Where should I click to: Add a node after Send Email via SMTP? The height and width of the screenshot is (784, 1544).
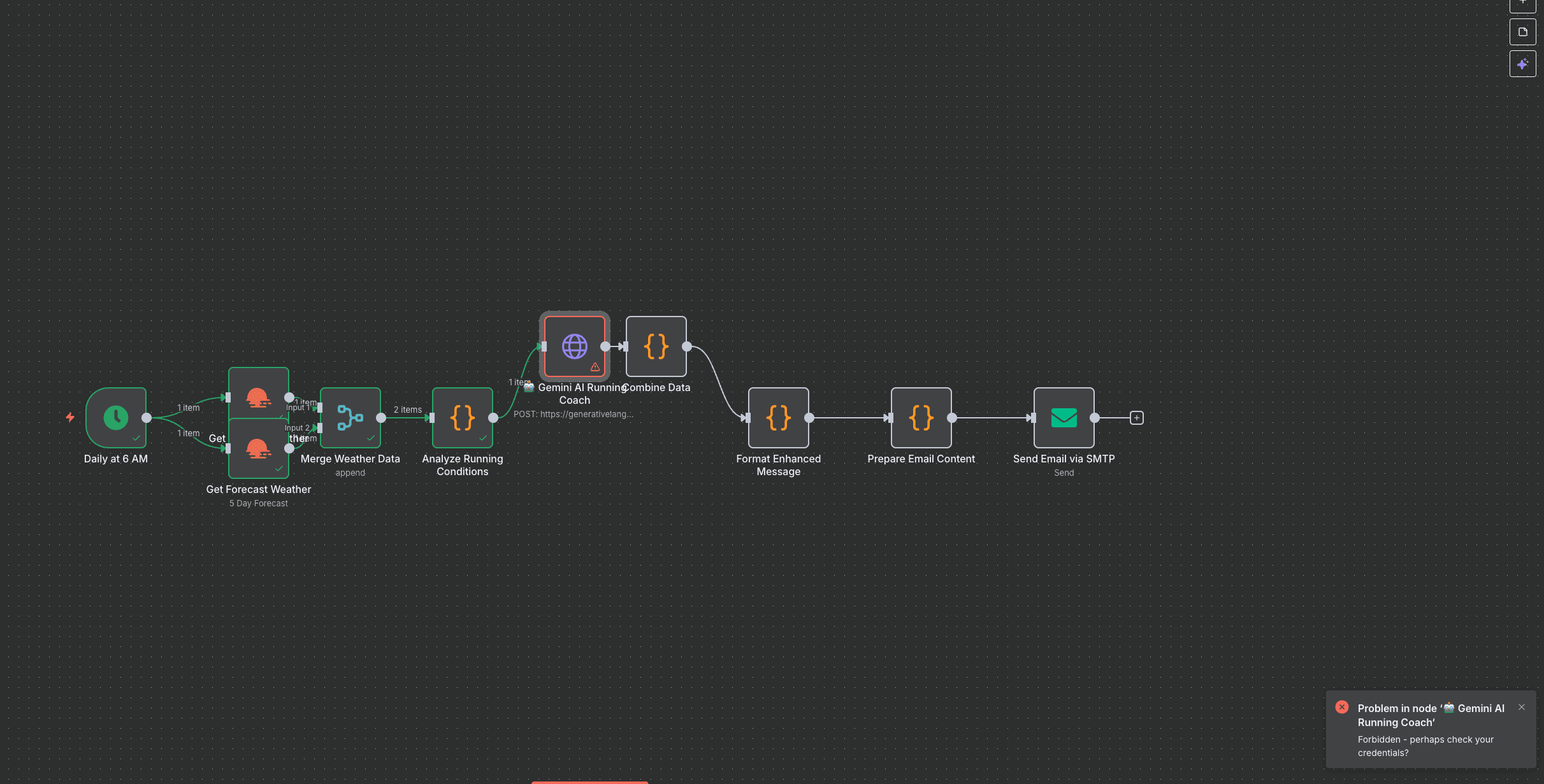(x=1137, y=418)
